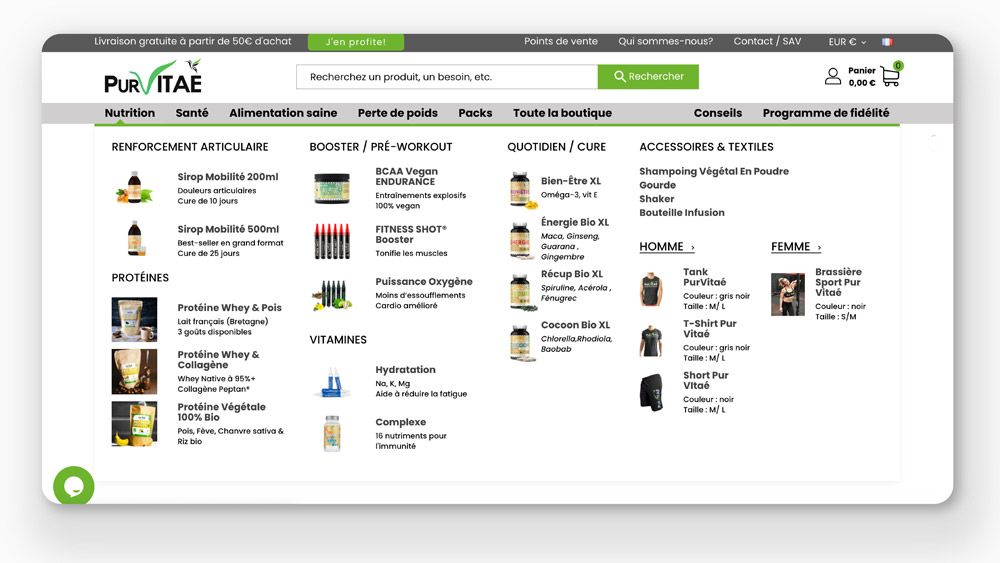Click the Puissance Oxygène product image
Viewport: 1000px width, 563px height.
(332, 295)
